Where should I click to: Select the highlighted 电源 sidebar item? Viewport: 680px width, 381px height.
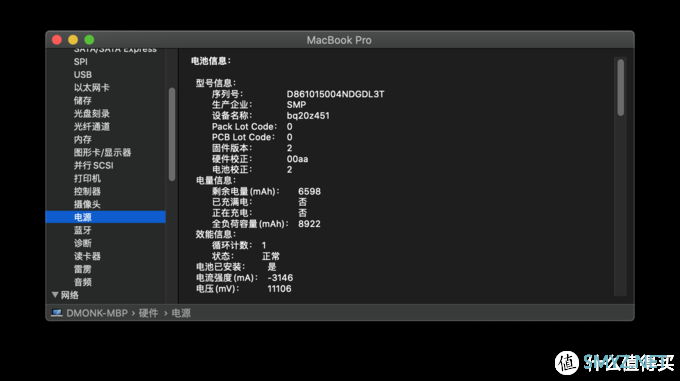[105, 217]
